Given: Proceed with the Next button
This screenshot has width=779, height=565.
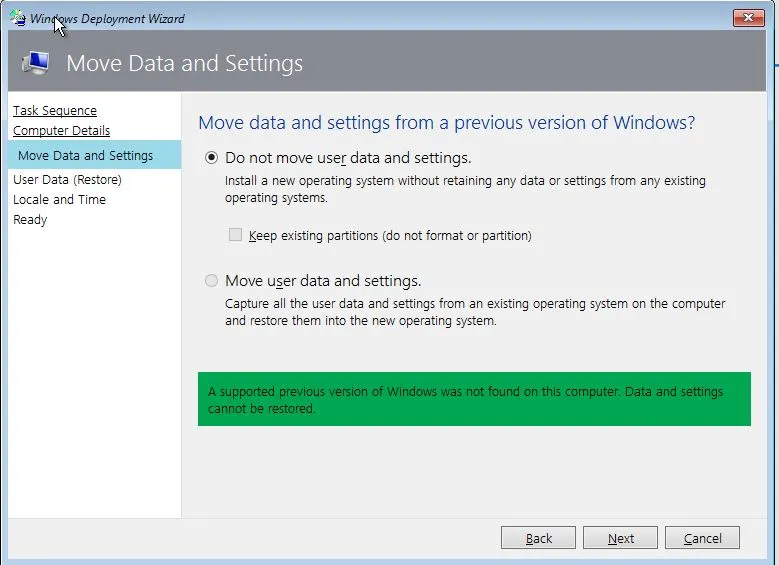Looking at the screenshot, I should click(x=620, y=538).
